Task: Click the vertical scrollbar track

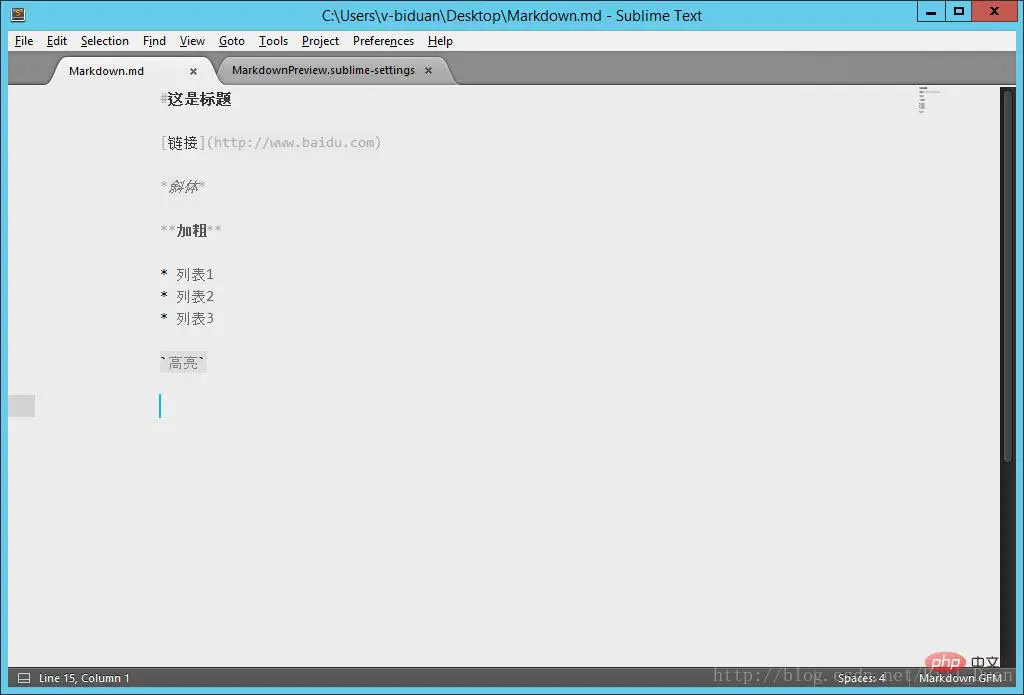Action: point(1008,376)
